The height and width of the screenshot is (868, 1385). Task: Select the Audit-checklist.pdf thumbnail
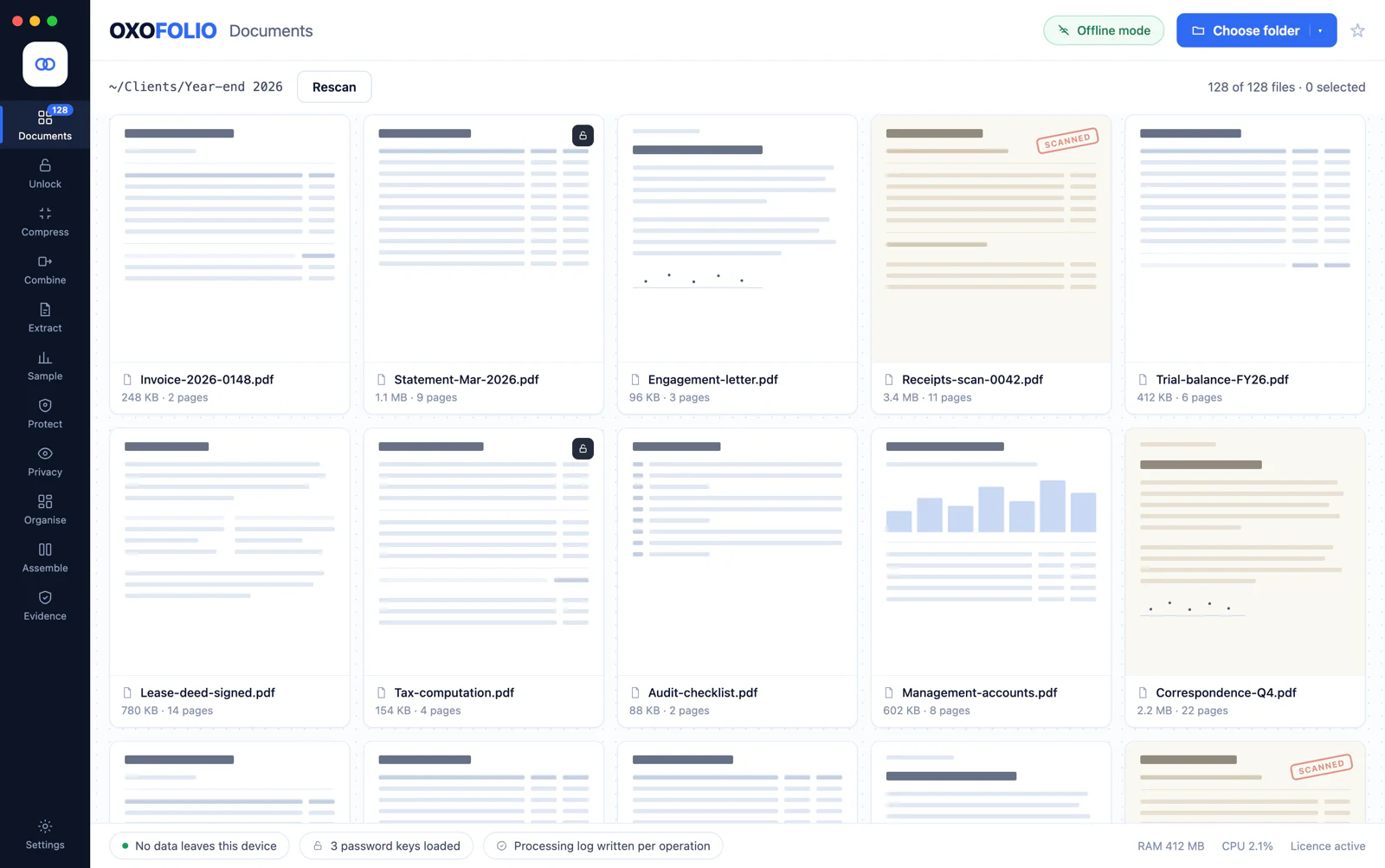pyautogui.click(x=738, y=551)
